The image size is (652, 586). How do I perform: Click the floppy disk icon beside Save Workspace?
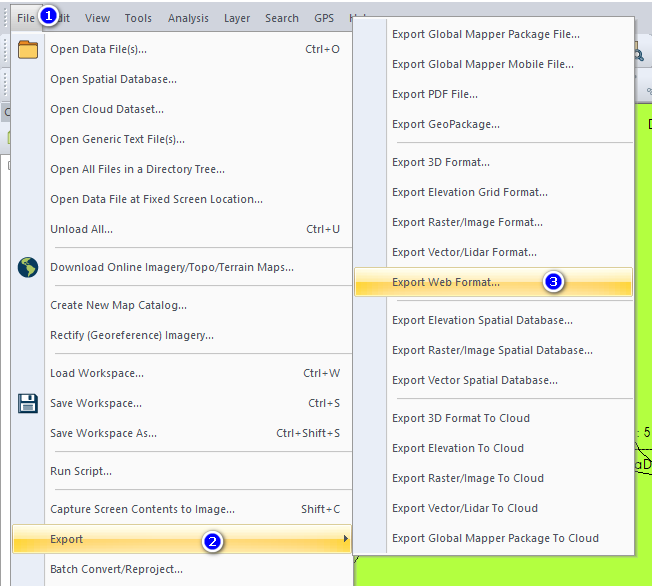(x=28, y=403)
